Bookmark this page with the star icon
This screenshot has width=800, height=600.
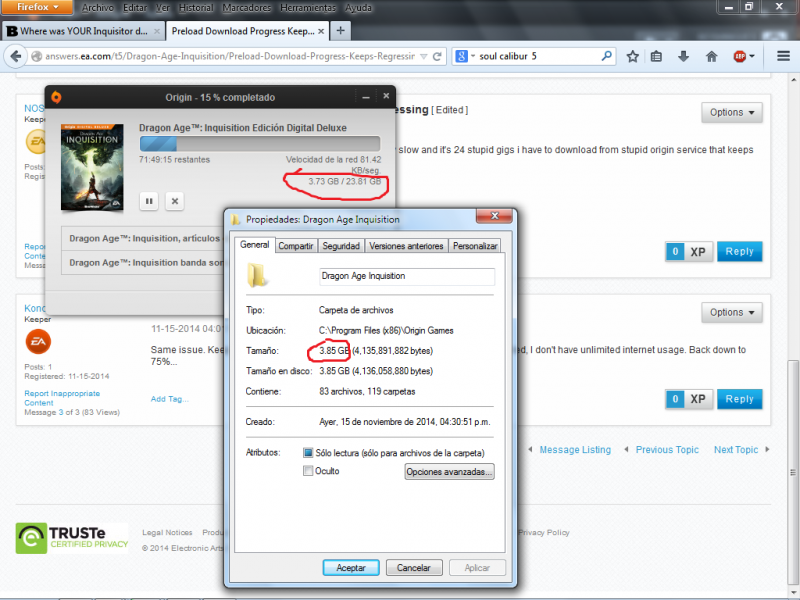tap(633, 56)
